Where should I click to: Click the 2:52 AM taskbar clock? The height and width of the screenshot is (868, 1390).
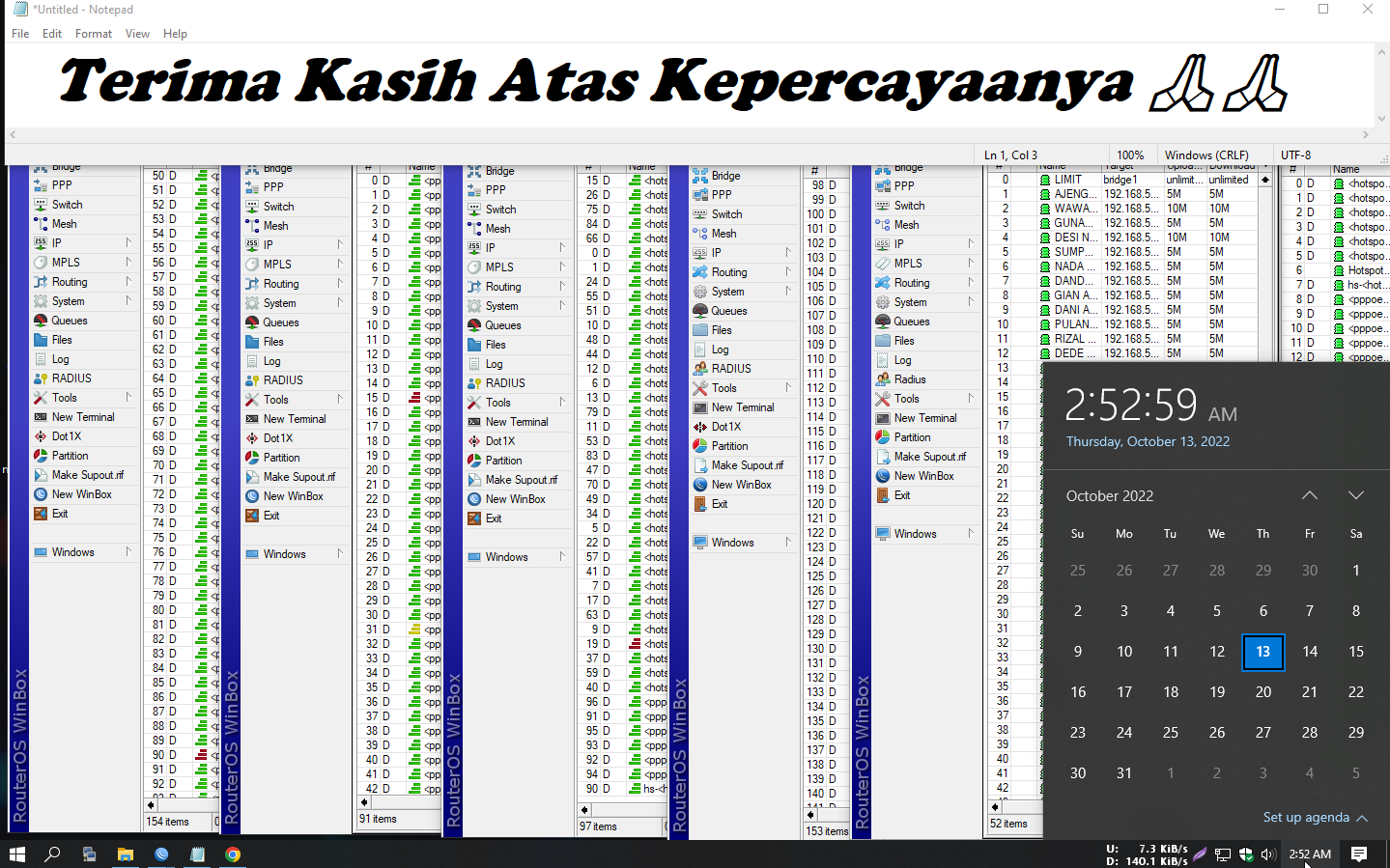pyautogui.click(x=1310, y=854)
